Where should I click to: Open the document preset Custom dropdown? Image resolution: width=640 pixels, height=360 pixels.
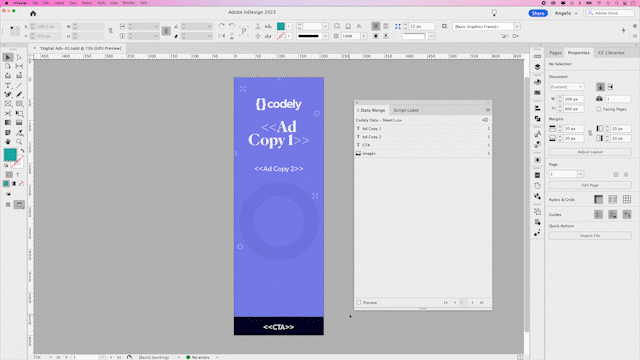tap(566, 87)
